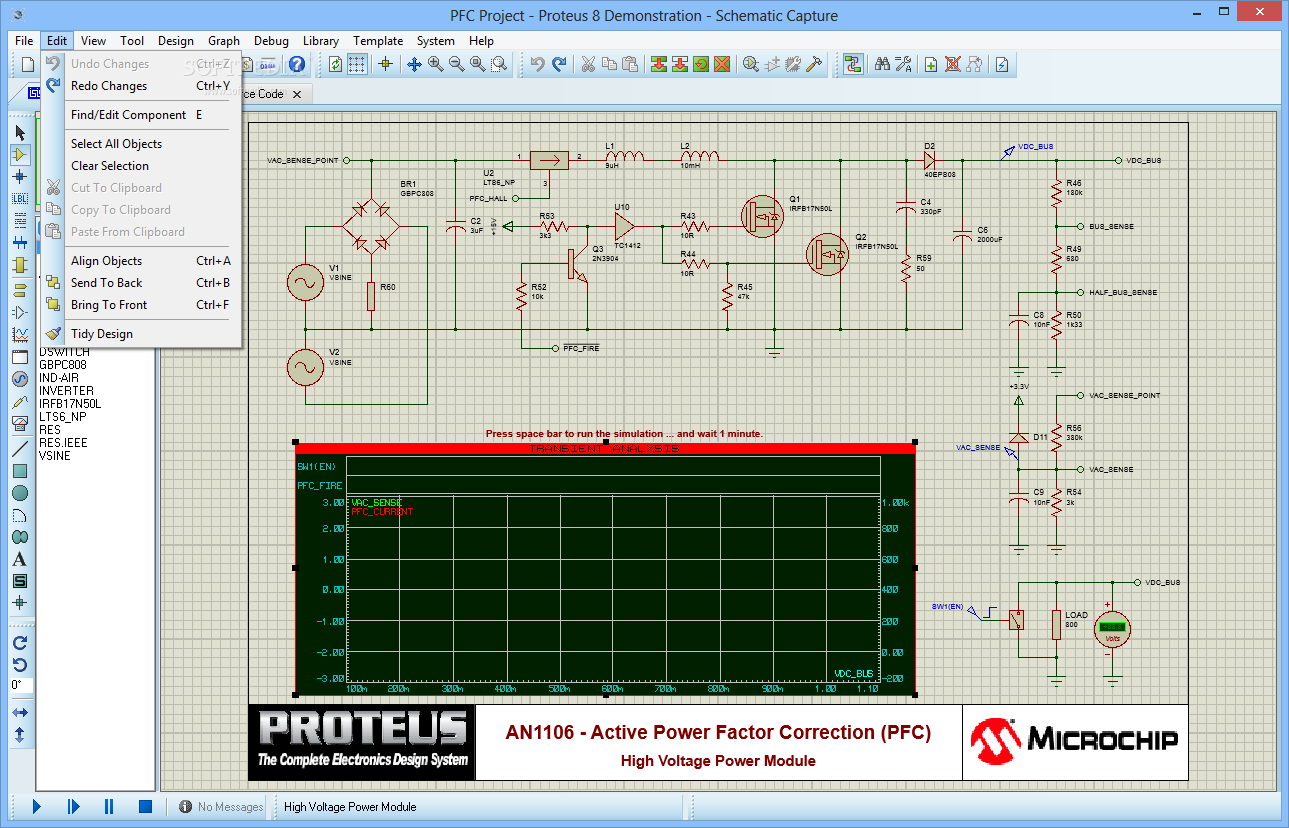The height and width of the screenshot is (828, 1289).
Task: Choose the 2D Graphics Symbols tool
Action: tap(20, 581)
